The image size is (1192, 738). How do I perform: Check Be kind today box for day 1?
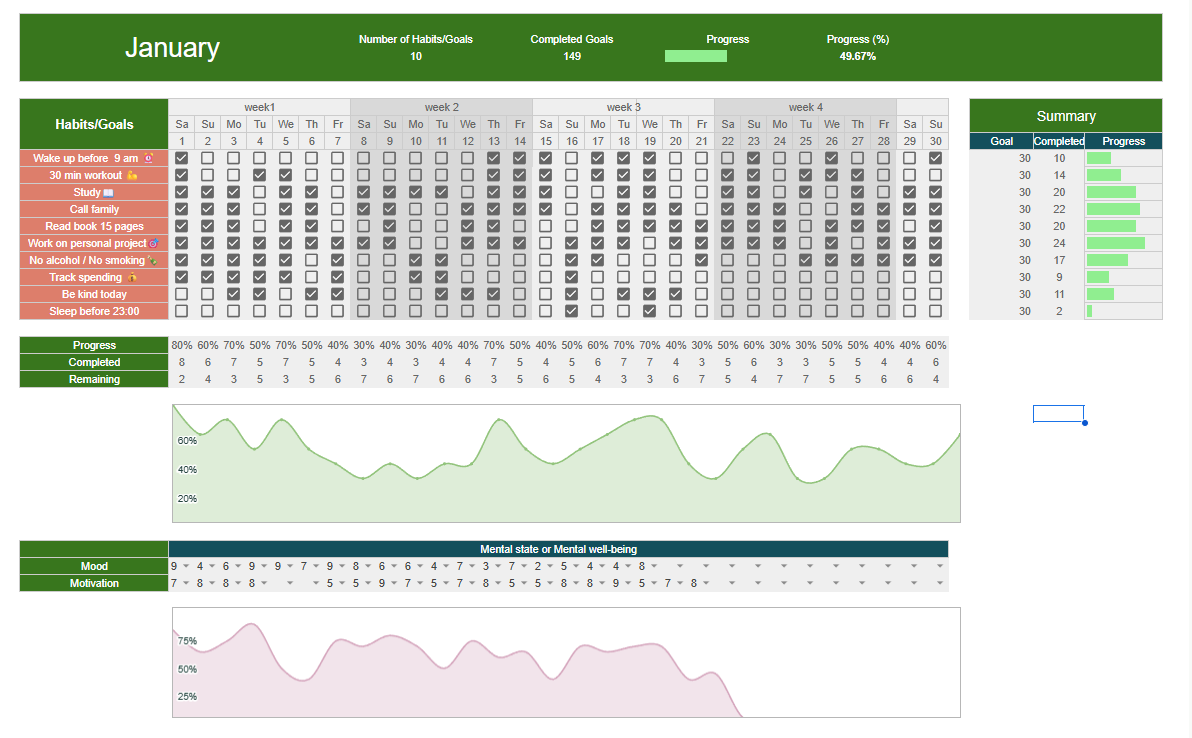point(181,294)
